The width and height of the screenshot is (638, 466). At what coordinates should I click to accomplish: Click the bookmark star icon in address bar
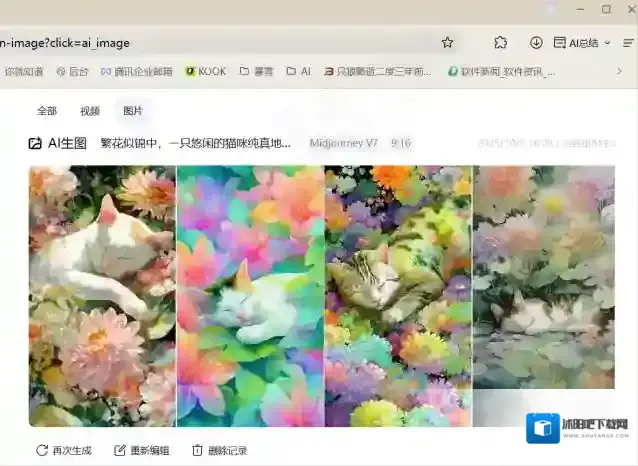[447, 43]
